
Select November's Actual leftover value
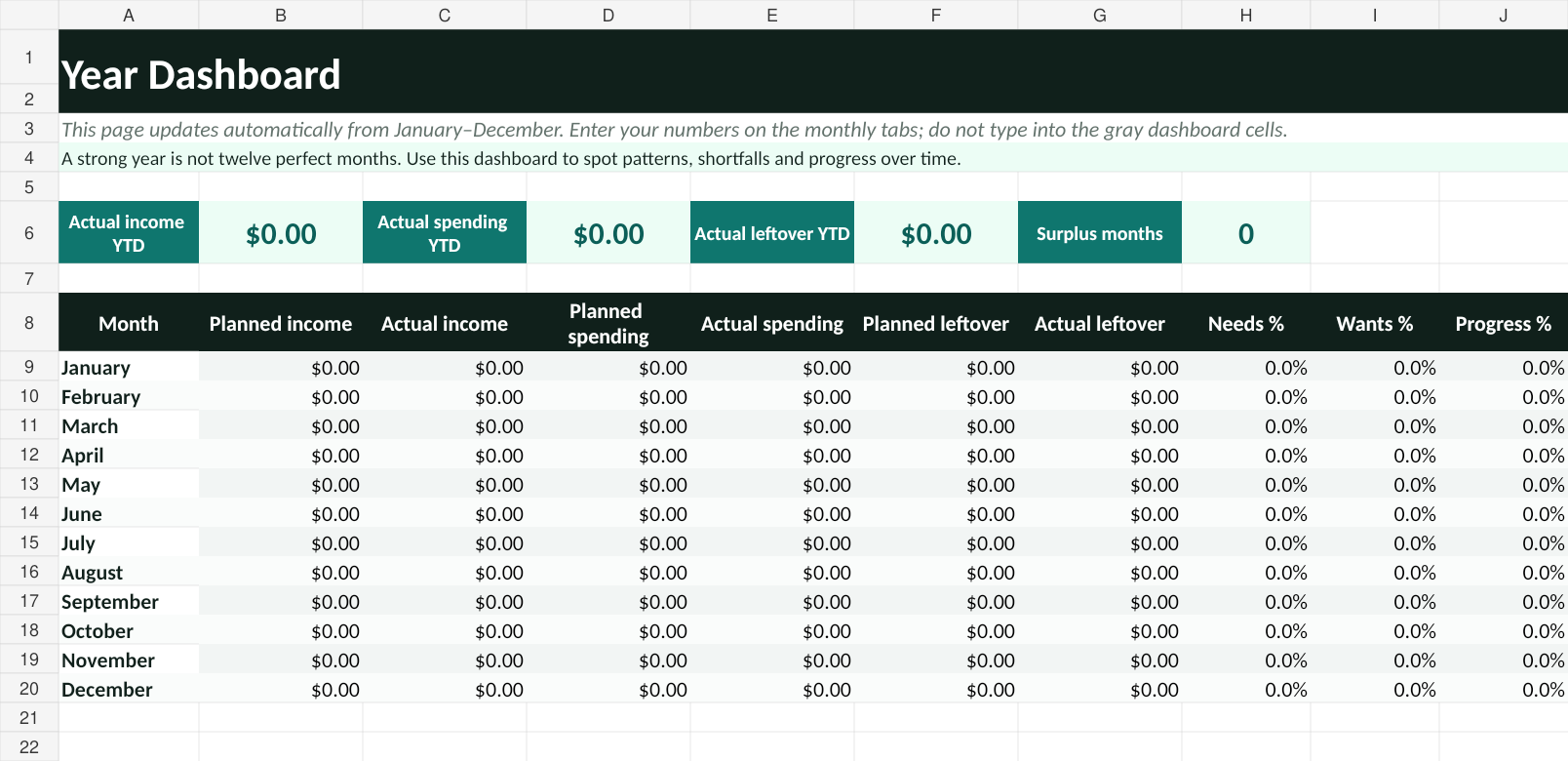coord(1100,660)
